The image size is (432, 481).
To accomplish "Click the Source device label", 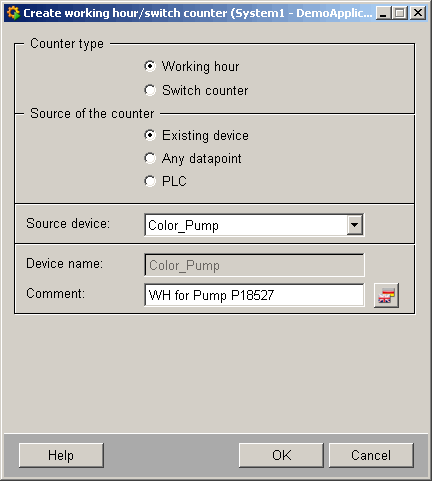I will coord(68,223).
